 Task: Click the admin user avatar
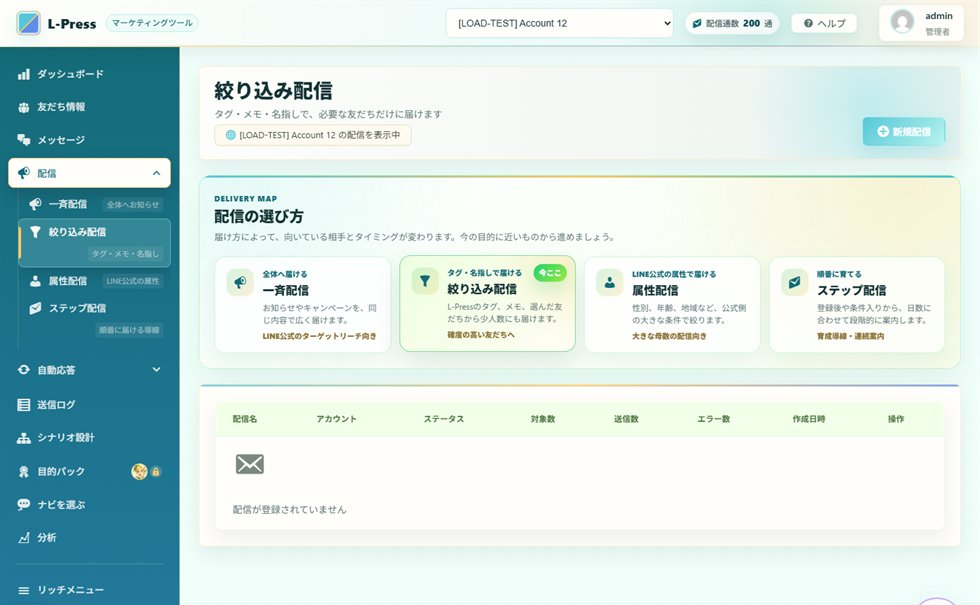pyautogui.click(x=902, y=22)
